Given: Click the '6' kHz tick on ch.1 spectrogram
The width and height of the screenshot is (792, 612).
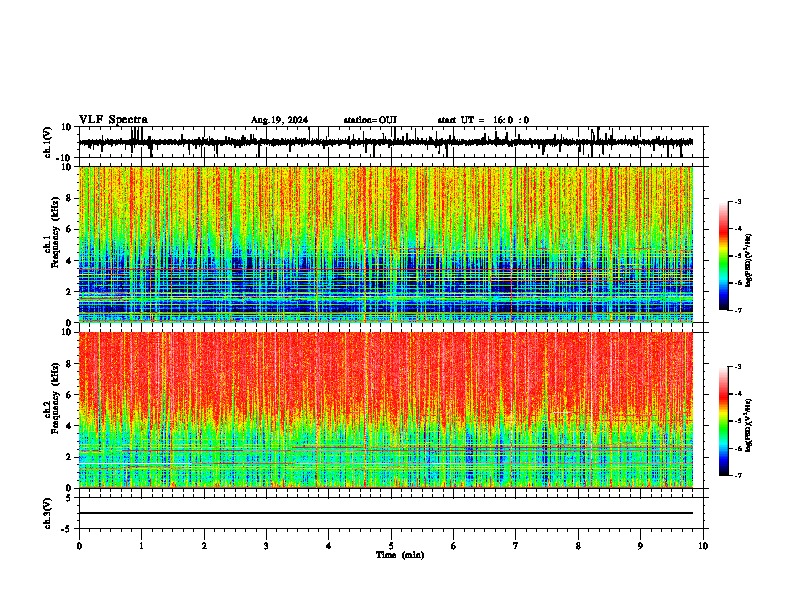Looking at the screenshot, I should [70, 229].
